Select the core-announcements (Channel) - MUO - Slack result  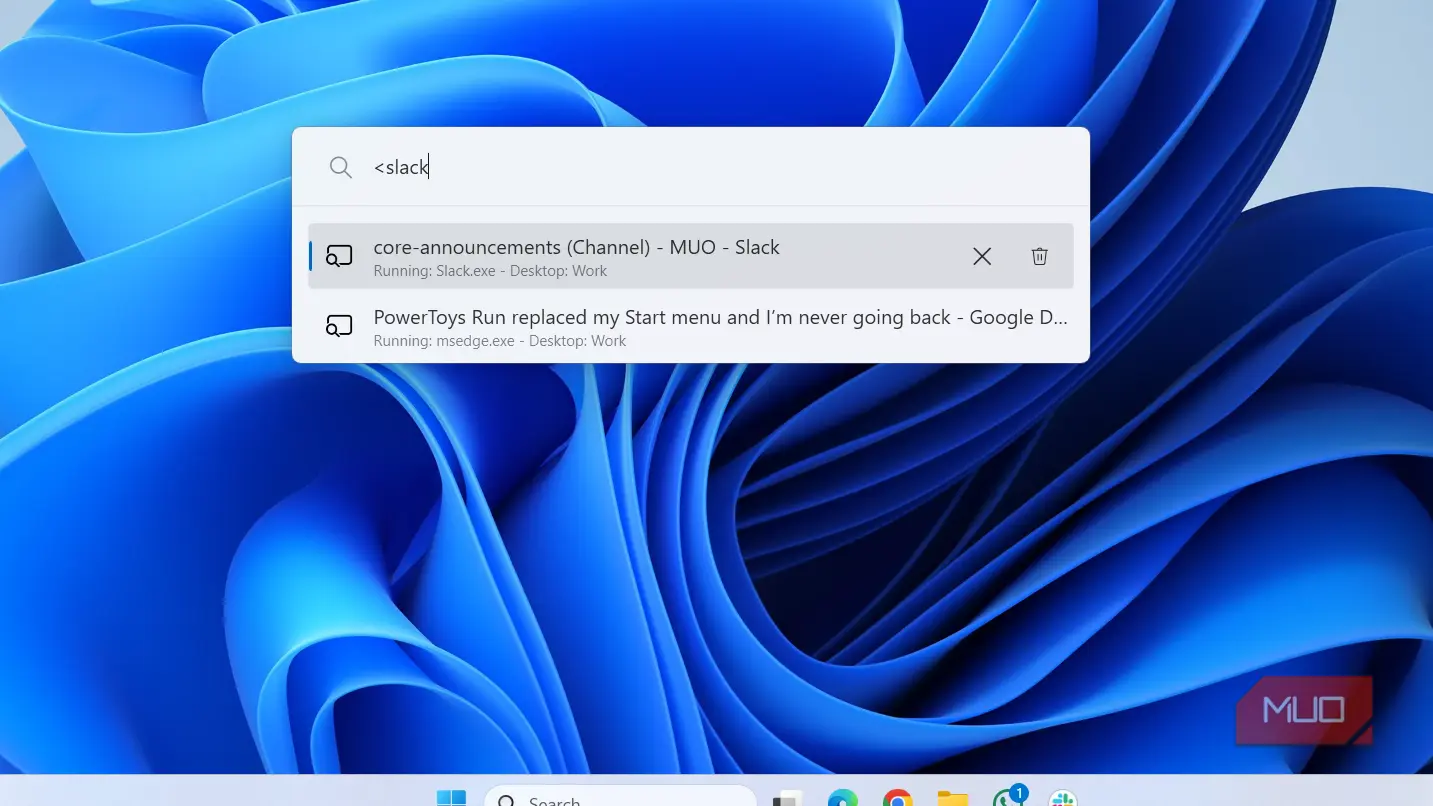pyautogui.click(x=690, y=256)
